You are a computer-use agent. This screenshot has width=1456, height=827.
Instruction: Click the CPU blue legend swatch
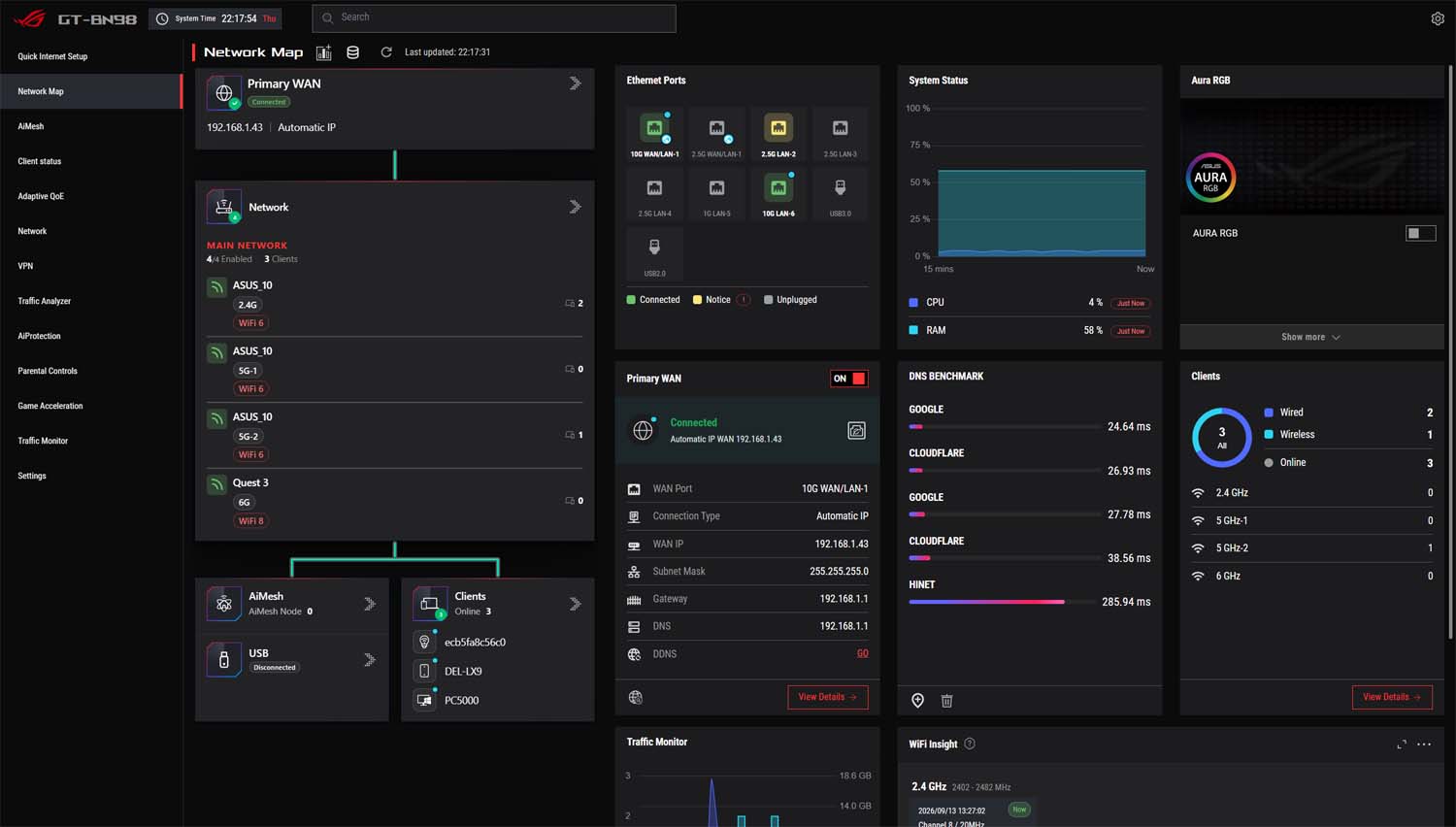click(x=913, y=303)
